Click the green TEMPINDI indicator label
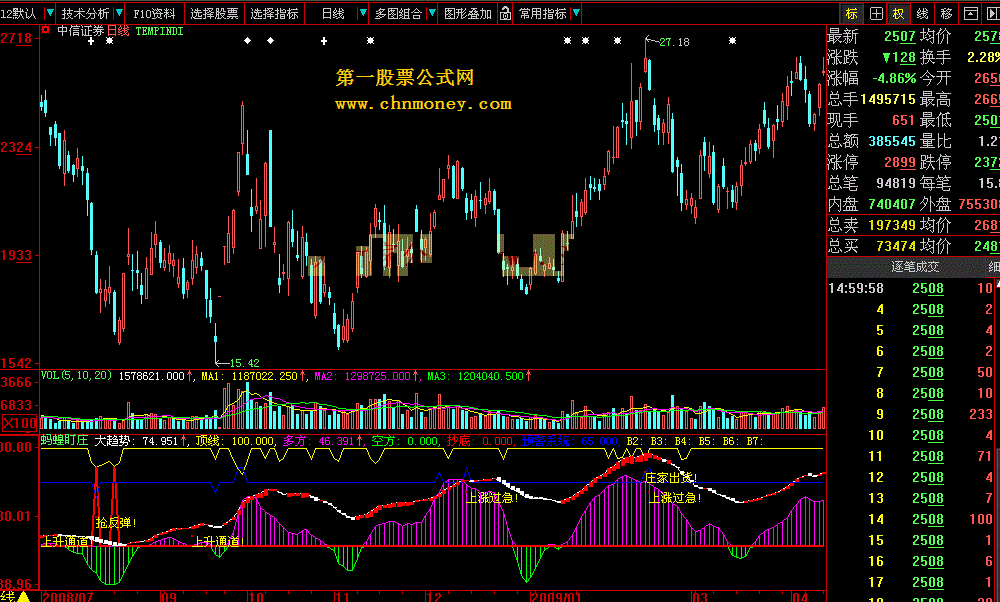The image size is (1000, 602). click(x=159, y=31)
